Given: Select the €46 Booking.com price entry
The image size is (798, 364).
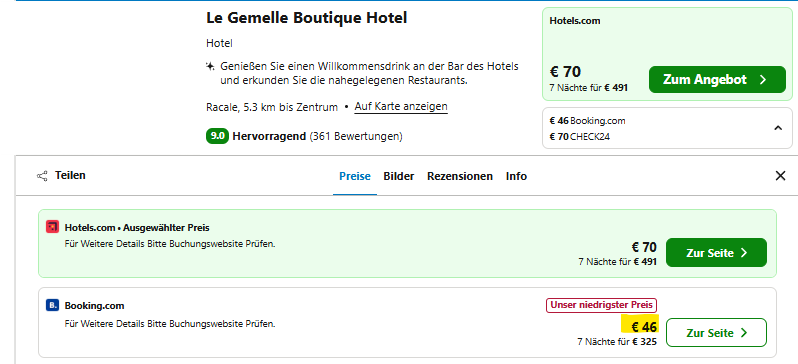Looking at the screenshot, I should coord(587,121).
